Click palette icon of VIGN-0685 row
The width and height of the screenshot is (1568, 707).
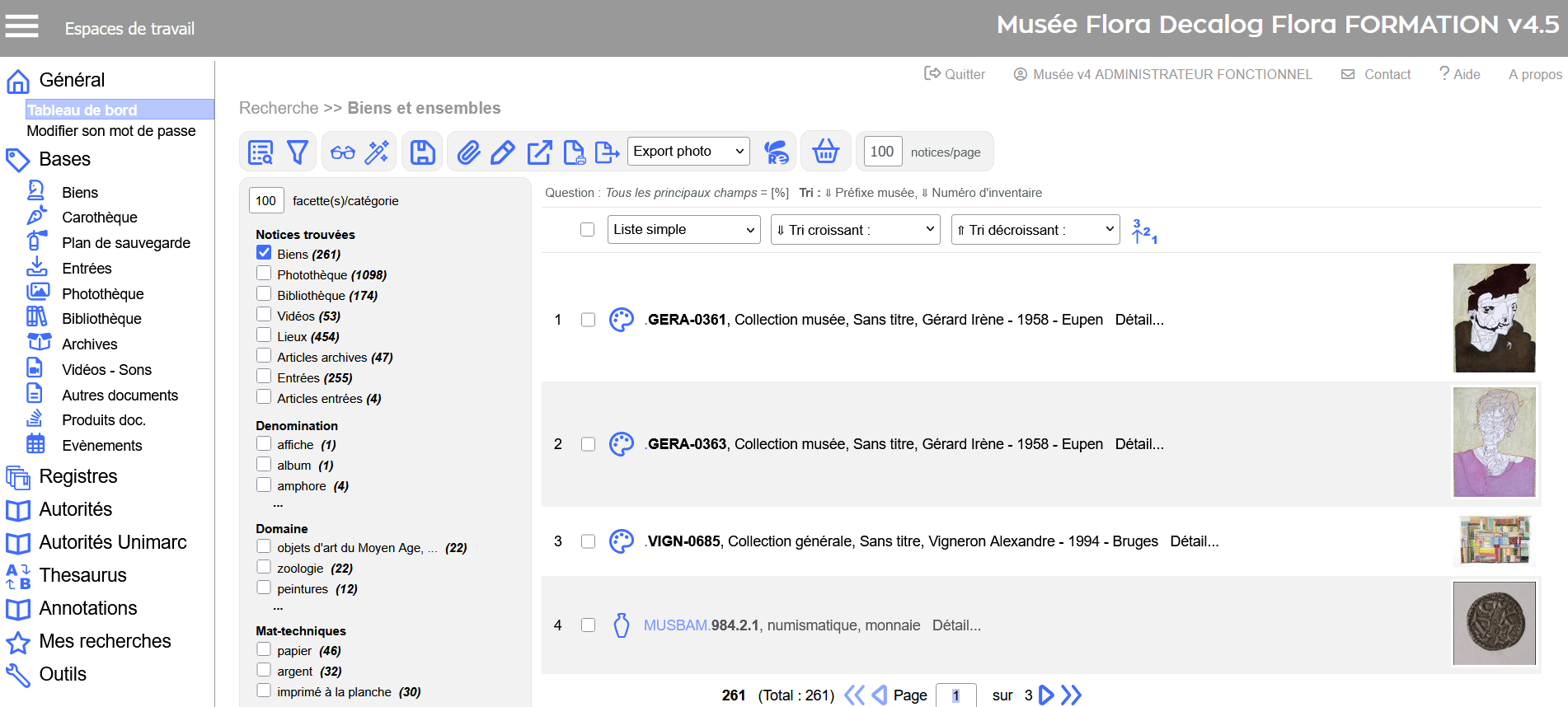pos(622,541)
